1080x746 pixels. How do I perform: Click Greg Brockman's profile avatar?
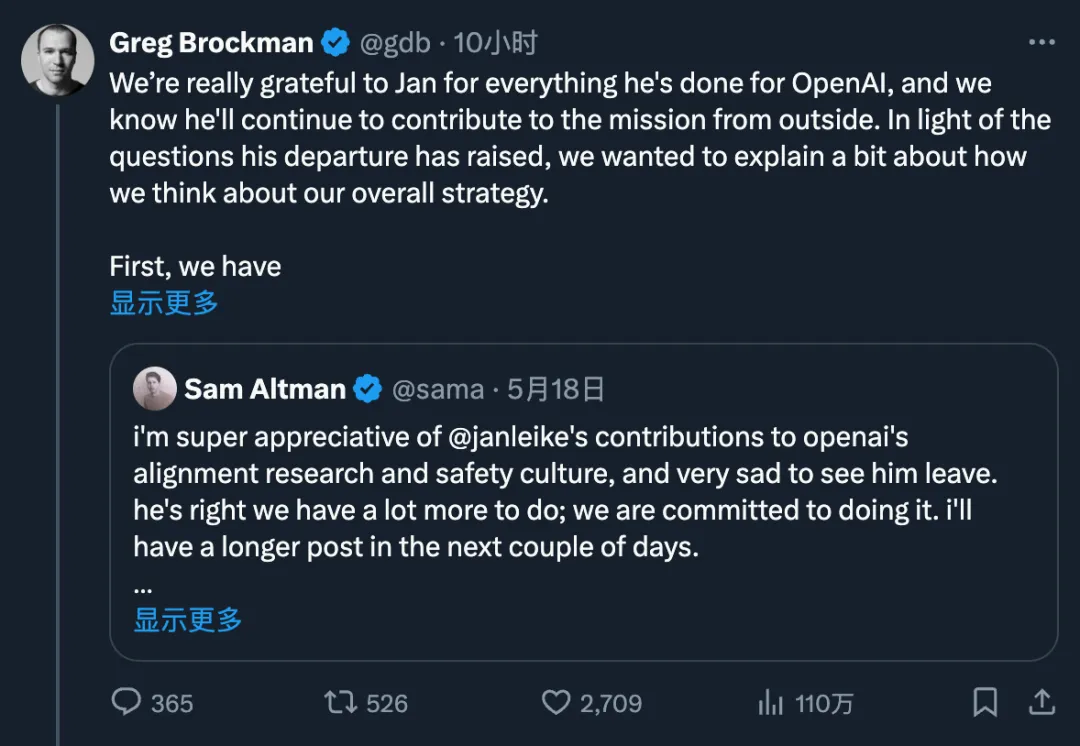[57, 60]
